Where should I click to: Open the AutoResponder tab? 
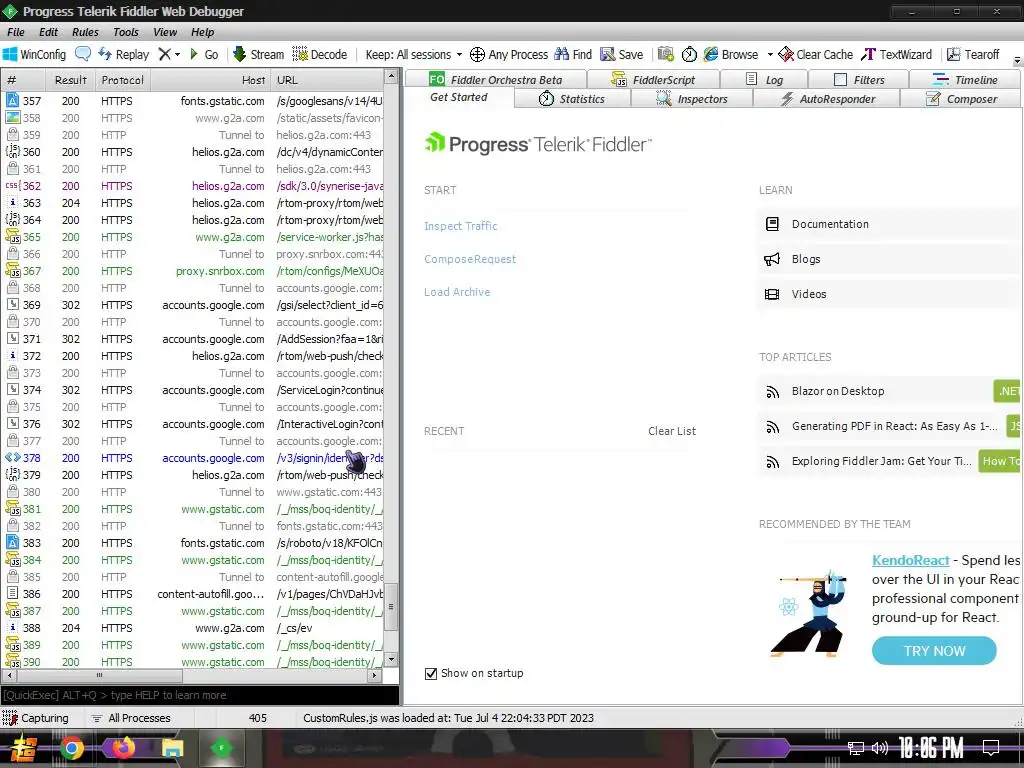click(826, 99)
